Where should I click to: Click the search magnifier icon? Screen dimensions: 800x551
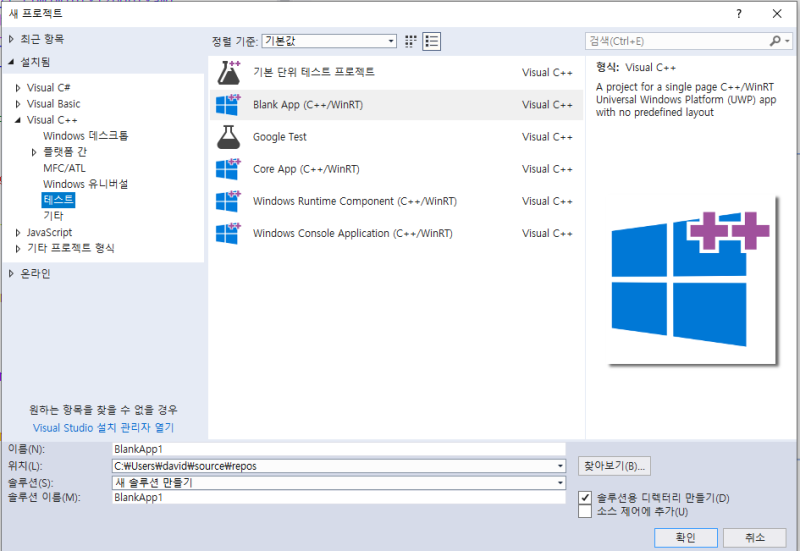(x=775, y=41)
